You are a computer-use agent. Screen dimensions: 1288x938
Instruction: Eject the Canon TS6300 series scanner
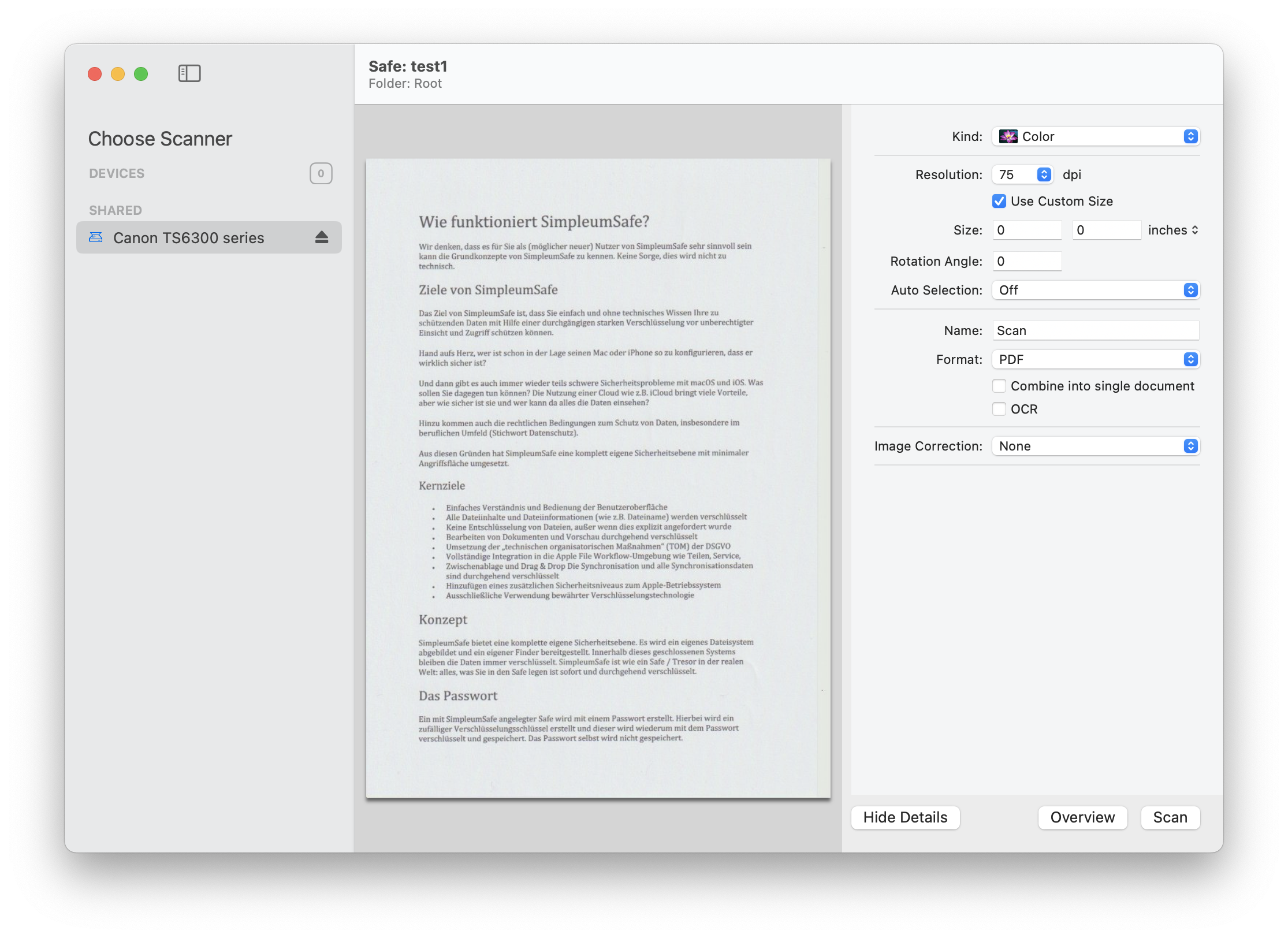tap(322, 237)
